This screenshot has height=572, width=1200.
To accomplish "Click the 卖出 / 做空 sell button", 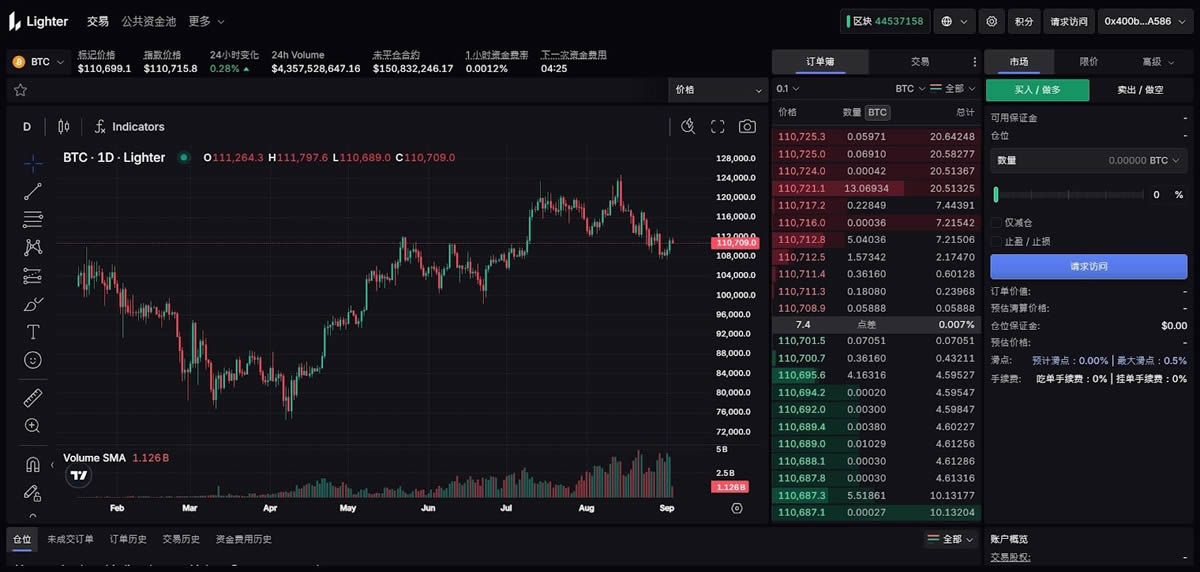I will tap(1140, 90).
